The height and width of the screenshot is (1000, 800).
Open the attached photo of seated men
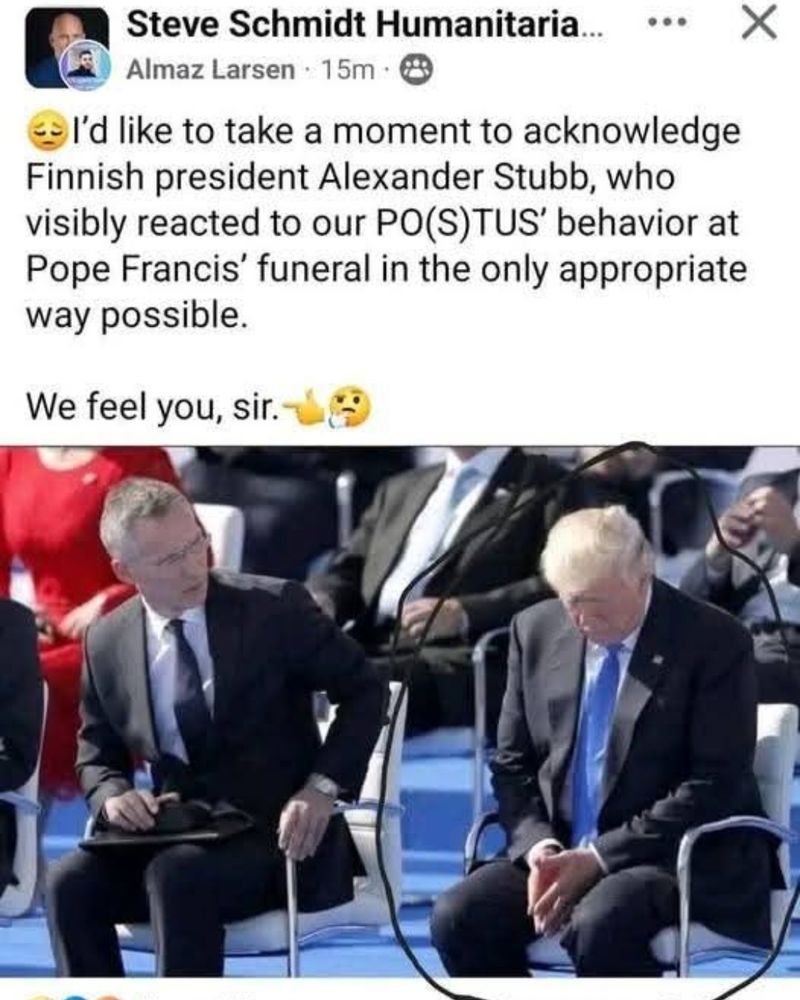400,712
